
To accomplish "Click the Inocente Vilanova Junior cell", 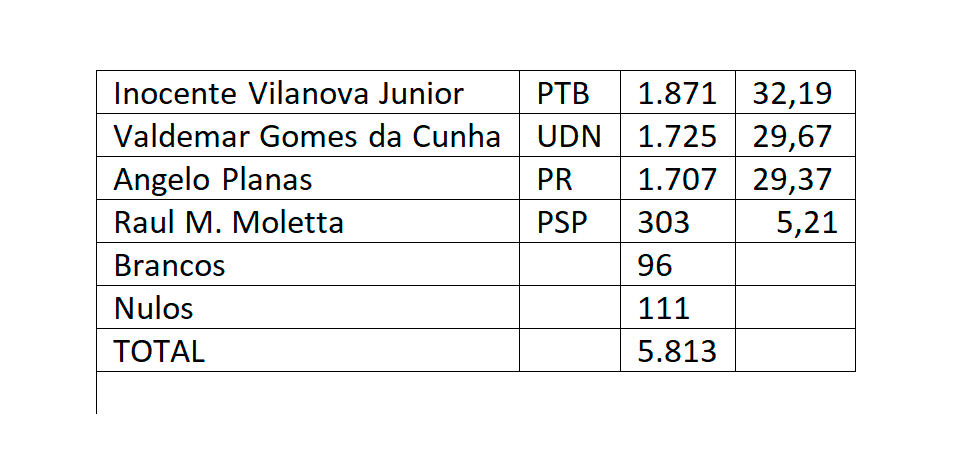I will coord(308,92).
